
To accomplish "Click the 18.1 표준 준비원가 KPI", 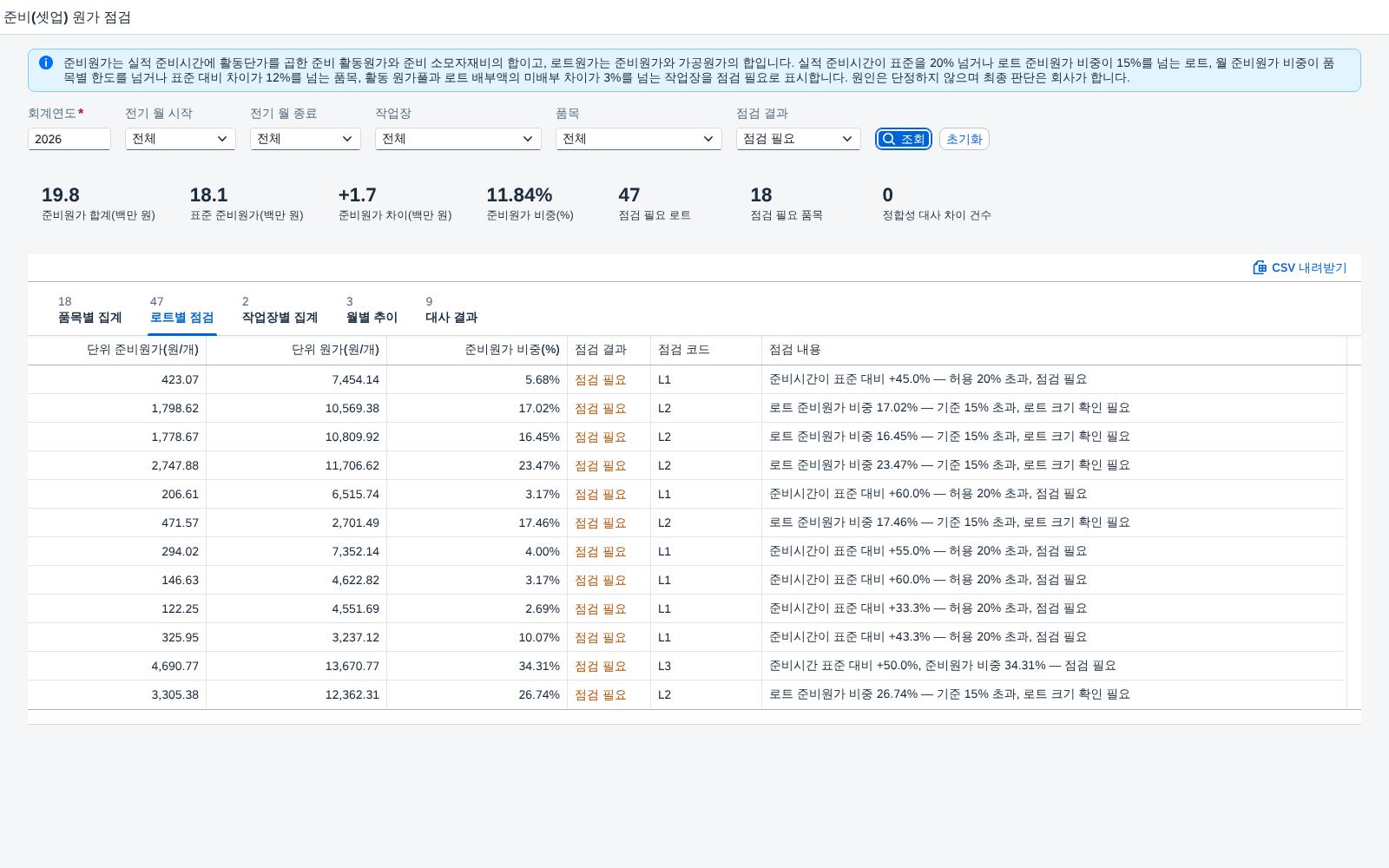I will coord(247,204).
